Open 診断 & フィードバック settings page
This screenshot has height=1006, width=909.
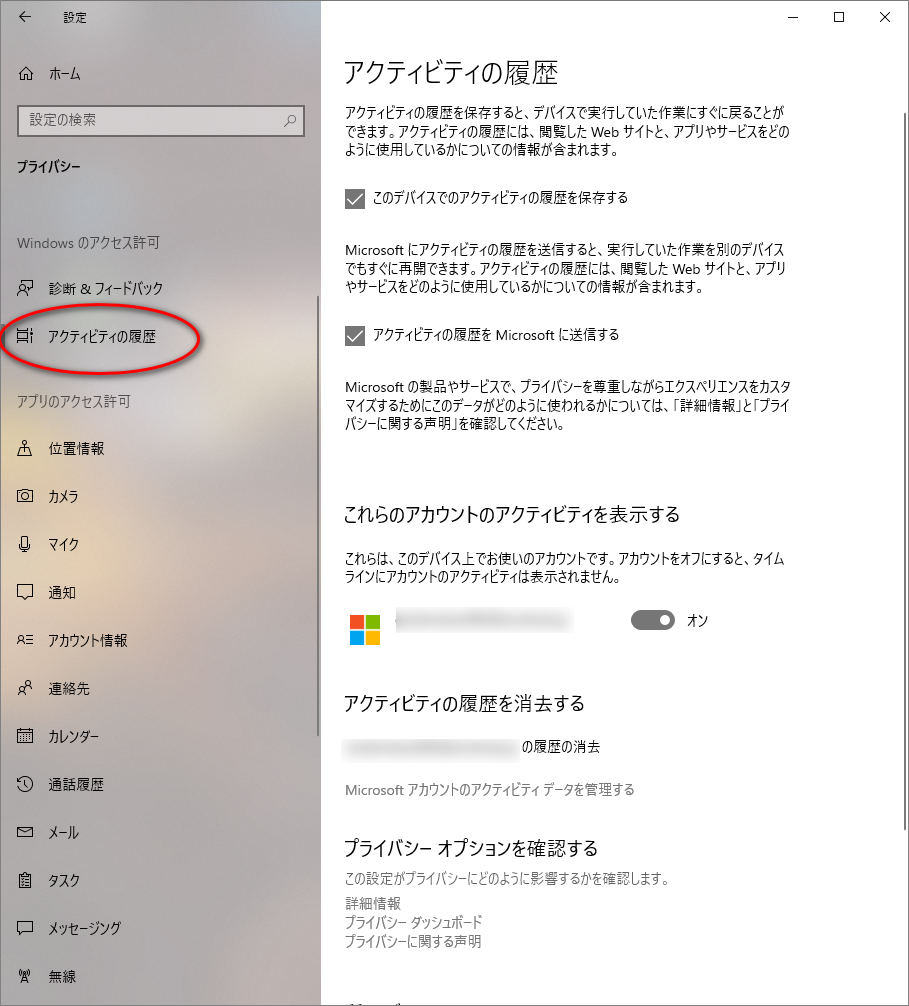click(x=105, y=289)
